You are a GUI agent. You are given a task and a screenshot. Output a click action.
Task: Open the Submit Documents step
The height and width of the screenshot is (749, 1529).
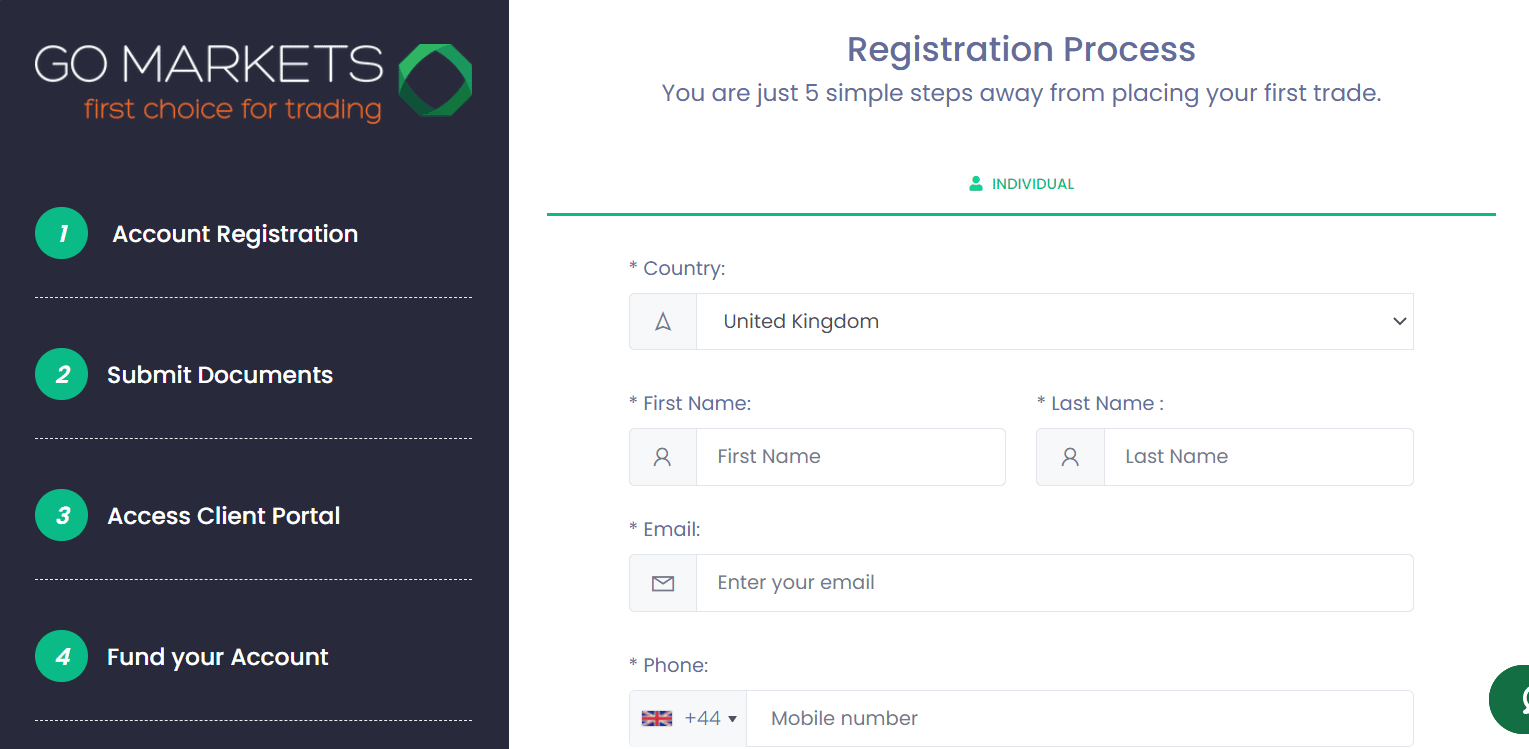220,375
